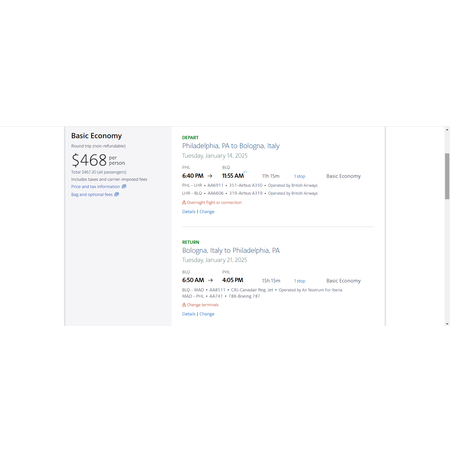The width and height of the screenshot is (450, 450).
Task: View Details for the departing flight
Action: point(189,212)
